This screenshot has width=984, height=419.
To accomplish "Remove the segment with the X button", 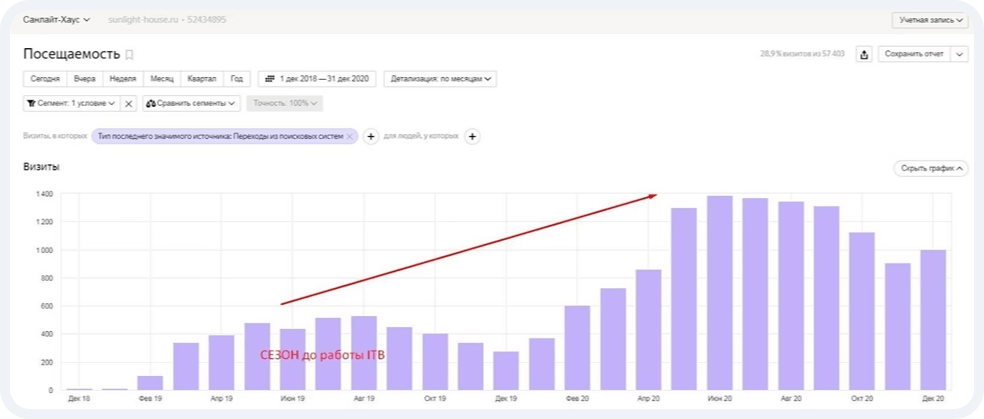I will coord(129,103).
